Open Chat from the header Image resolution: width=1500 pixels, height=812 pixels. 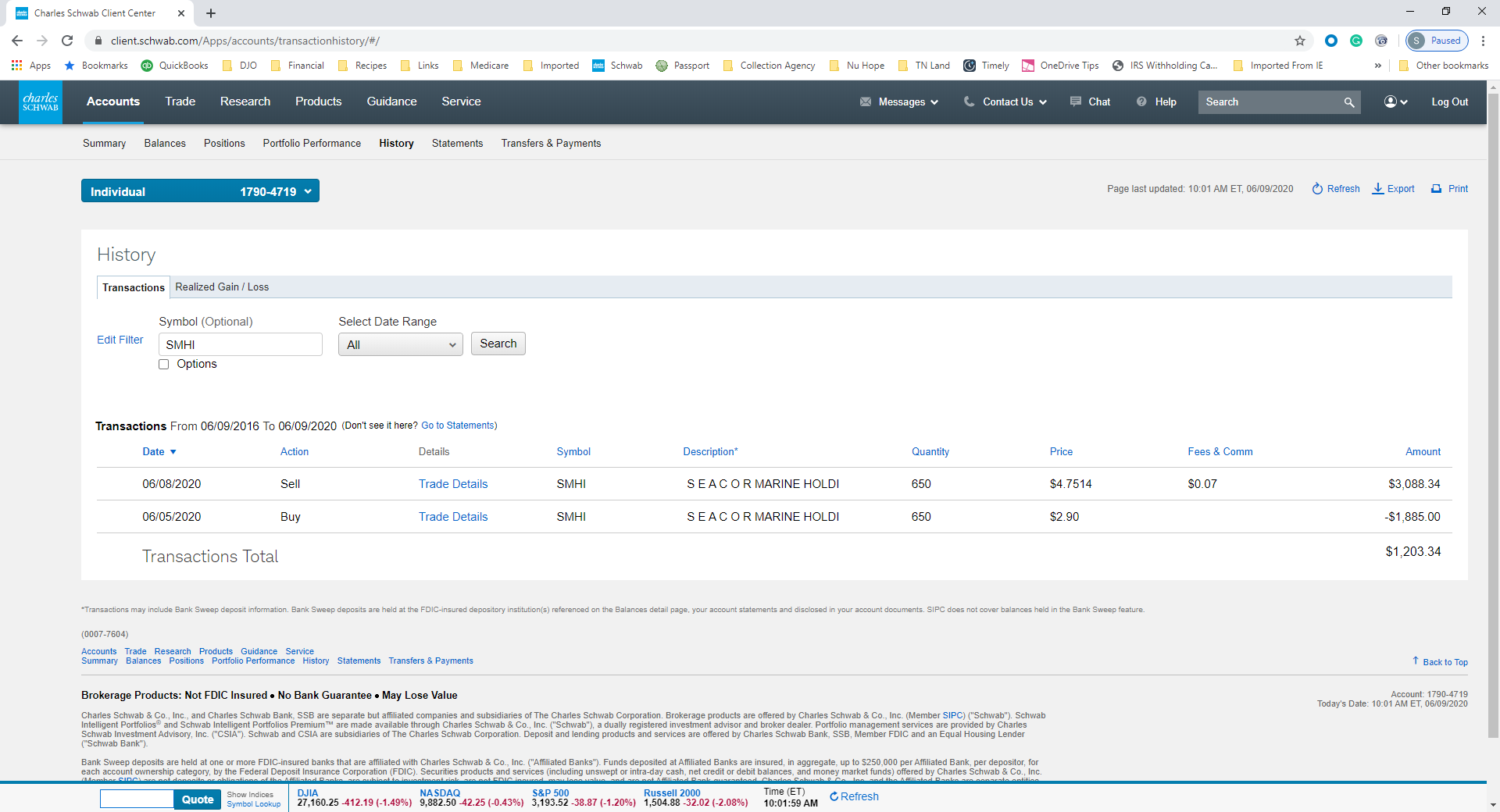coord(1090,102)
